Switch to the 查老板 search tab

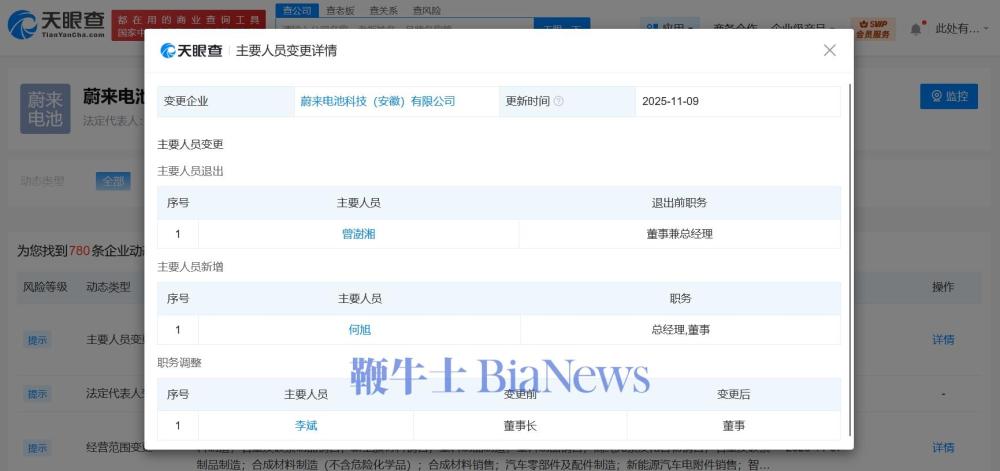pos(340,11)
